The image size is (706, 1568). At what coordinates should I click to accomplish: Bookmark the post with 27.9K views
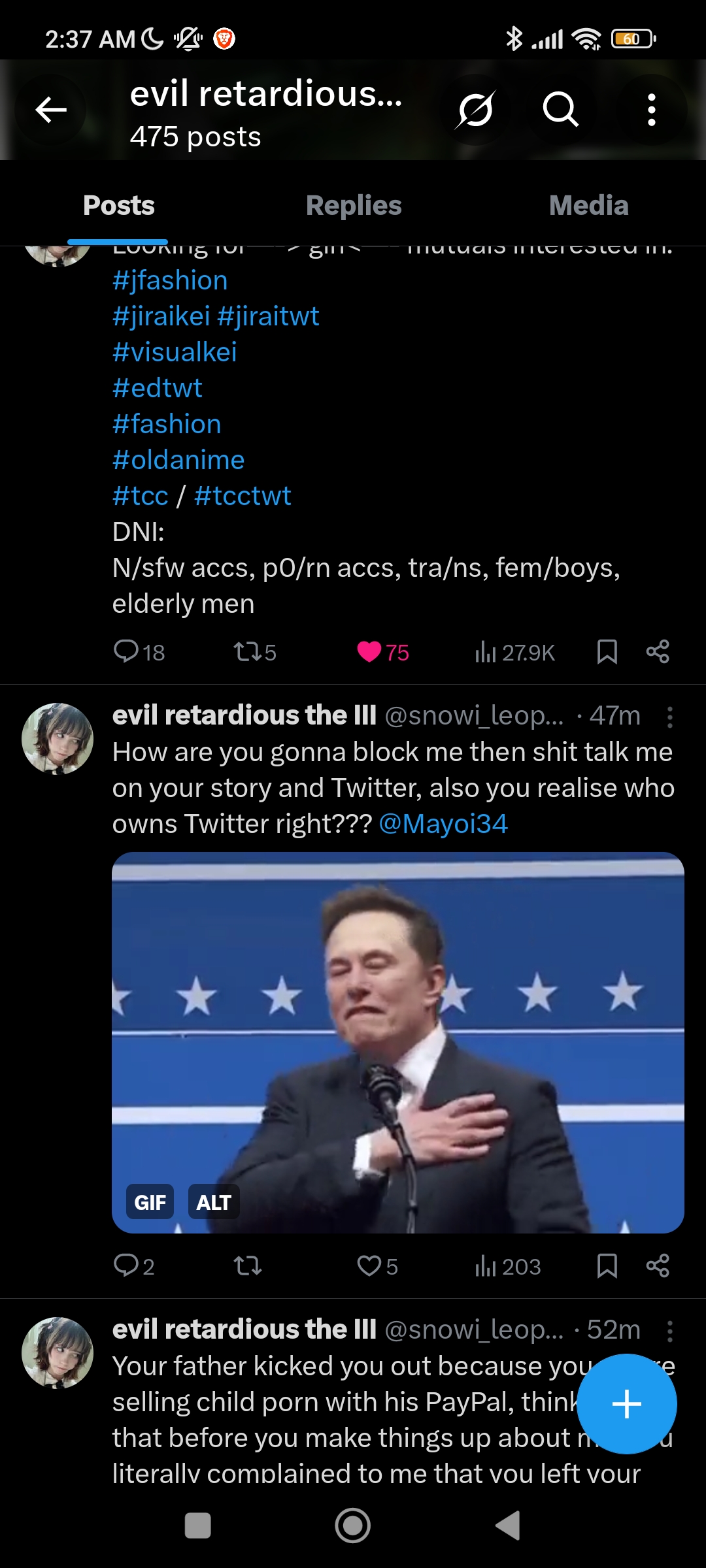coord(607,652)
